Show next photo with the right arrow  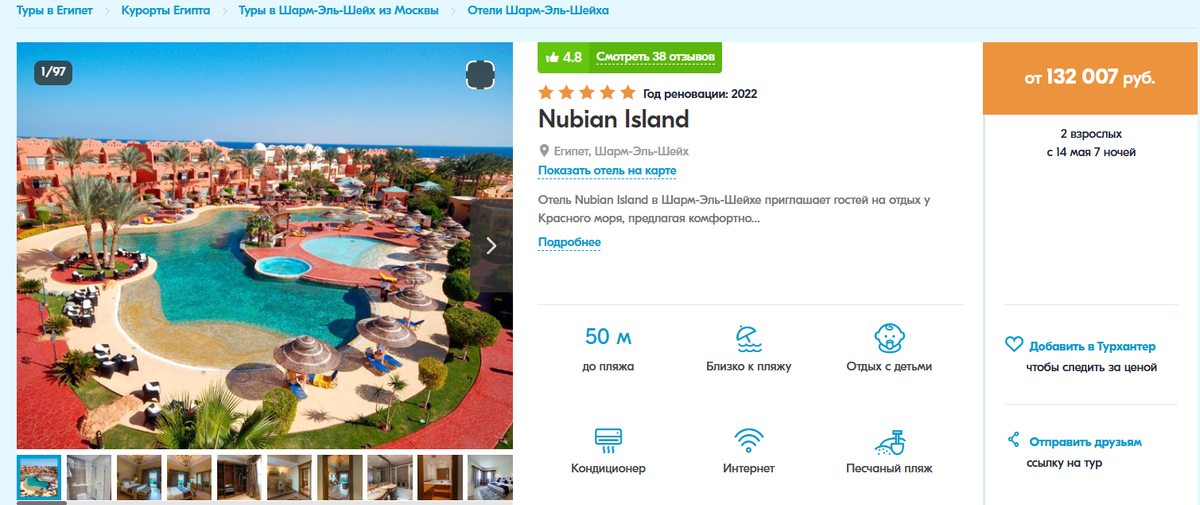pos(491,245)
